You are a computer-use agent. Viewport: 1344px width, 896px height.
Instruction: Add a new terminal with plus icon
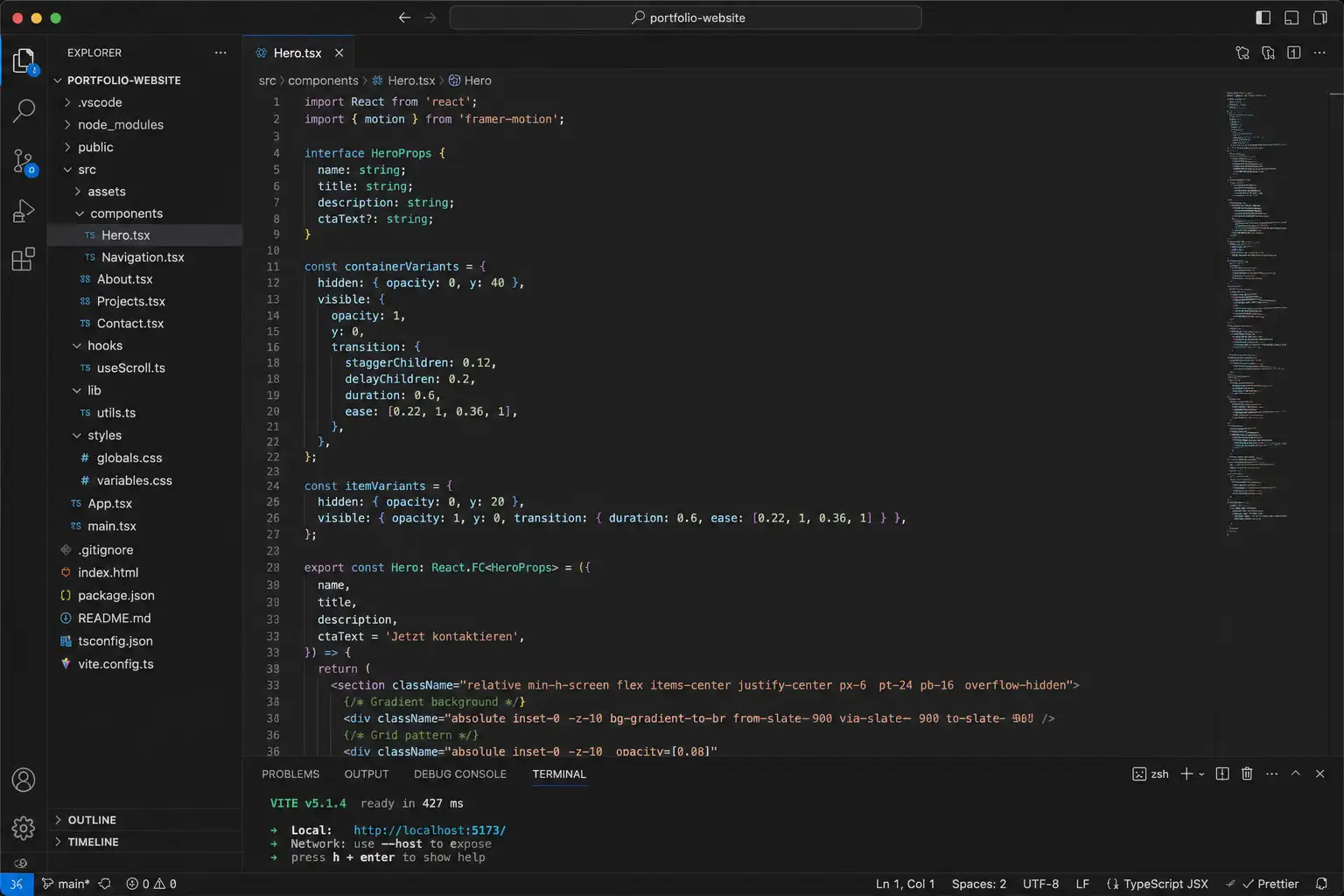pos(1186,773)
